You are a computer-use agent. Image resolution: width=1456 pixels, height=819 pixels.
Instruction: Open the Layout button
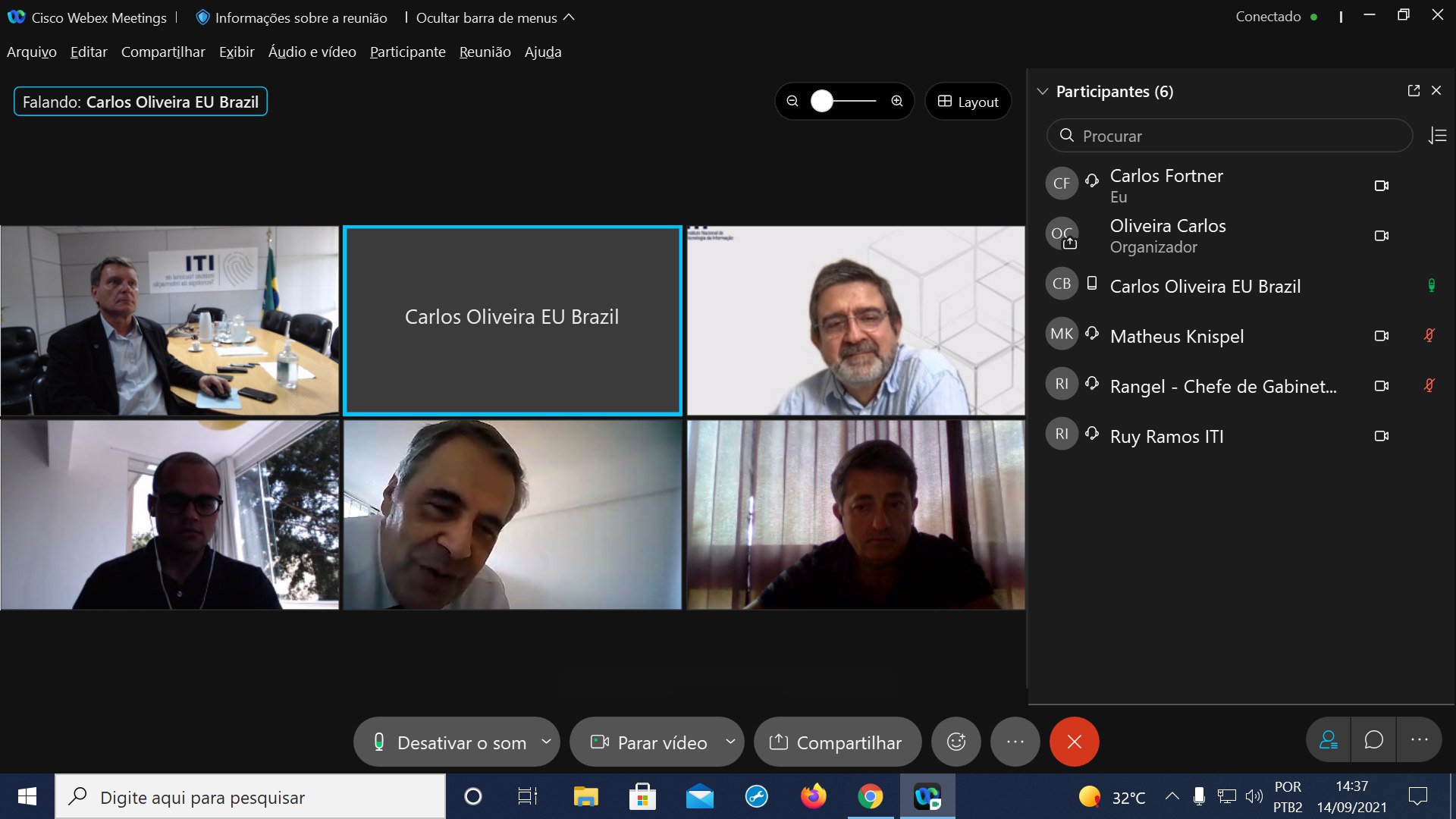[x=968, y=102]
